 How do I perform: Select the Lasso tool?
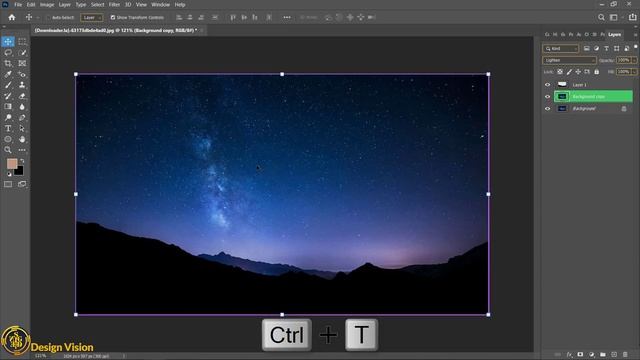(8, 53)
